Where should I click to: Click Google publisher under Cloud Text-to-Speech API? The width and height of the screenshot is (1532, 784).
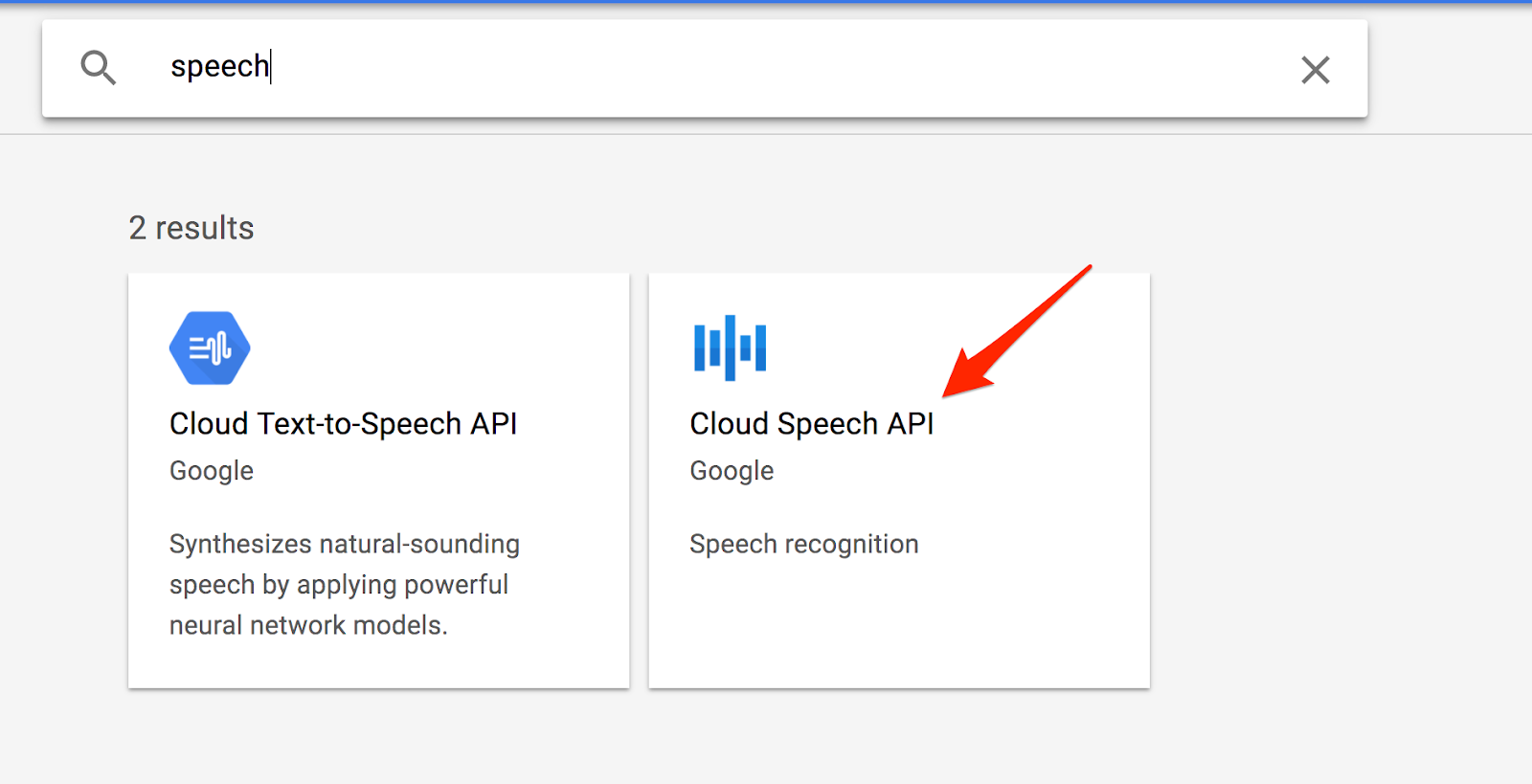pos(212,471)
